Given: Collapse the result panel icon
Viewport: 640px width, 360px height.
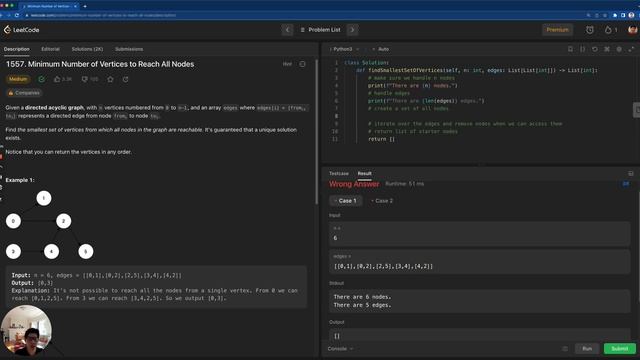Looking at the screenshot, I should click(631, 173).
